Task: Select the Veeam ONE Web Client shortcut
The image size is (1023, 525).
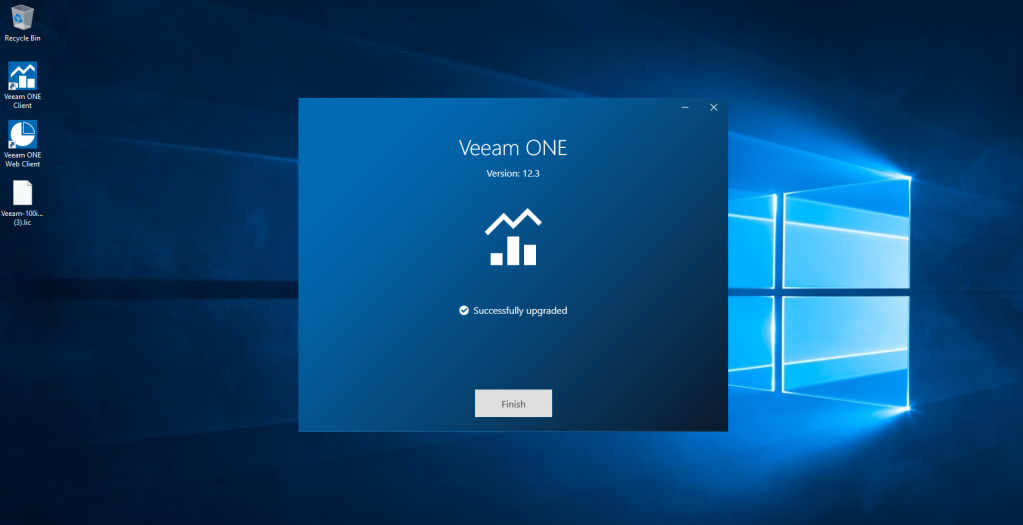Action: pyautogui.click(x=22, y=144)
